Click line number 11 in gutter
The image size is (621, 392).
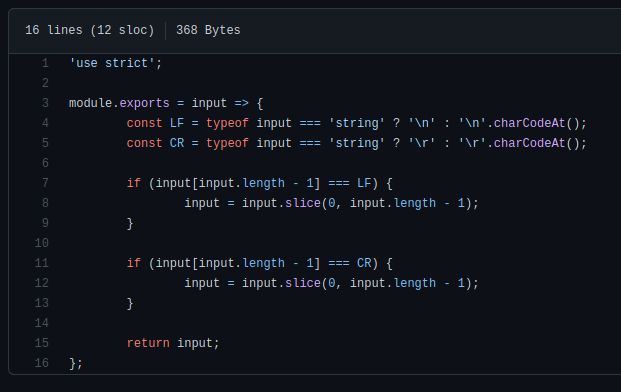[42, 263]
